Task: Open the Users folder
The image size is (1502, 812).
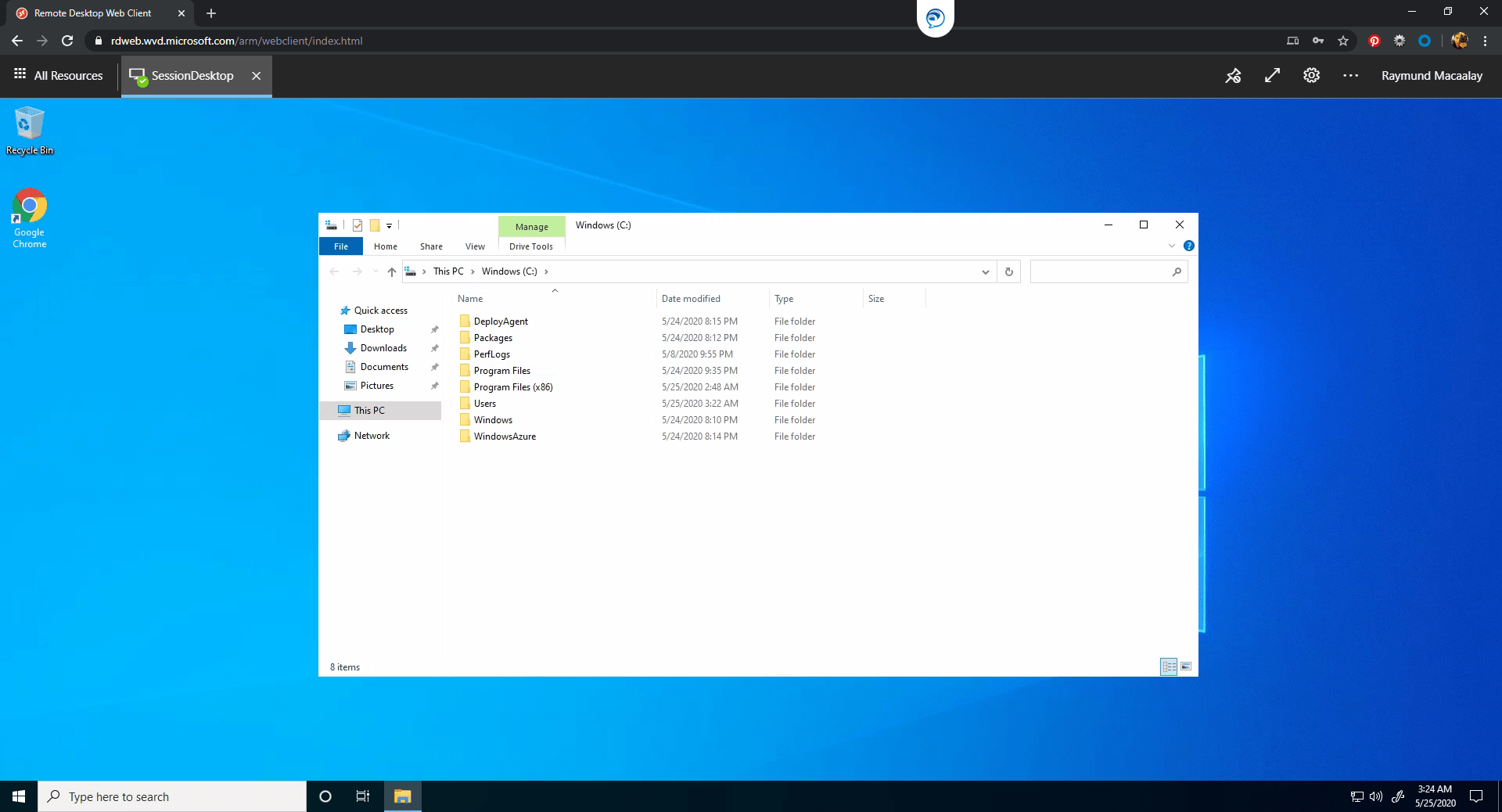Action: (x=485, y=403)
